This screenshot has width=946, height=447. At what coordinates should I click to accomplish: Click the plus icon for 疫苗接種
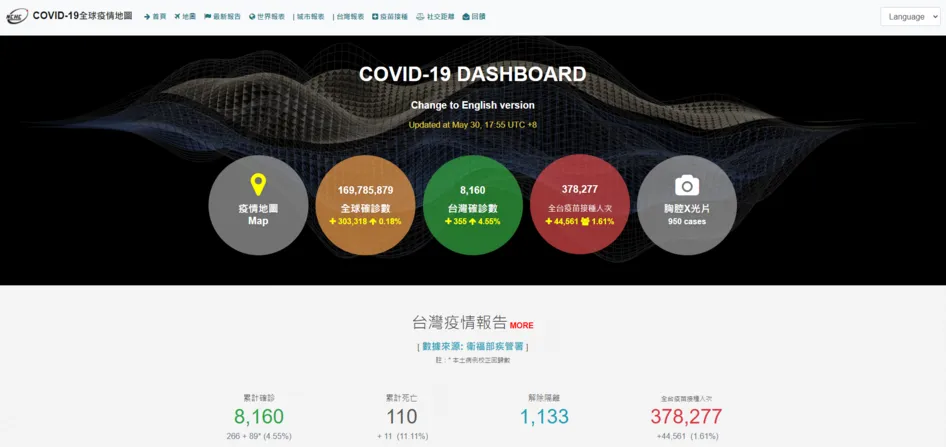click(x=374, y=17)
